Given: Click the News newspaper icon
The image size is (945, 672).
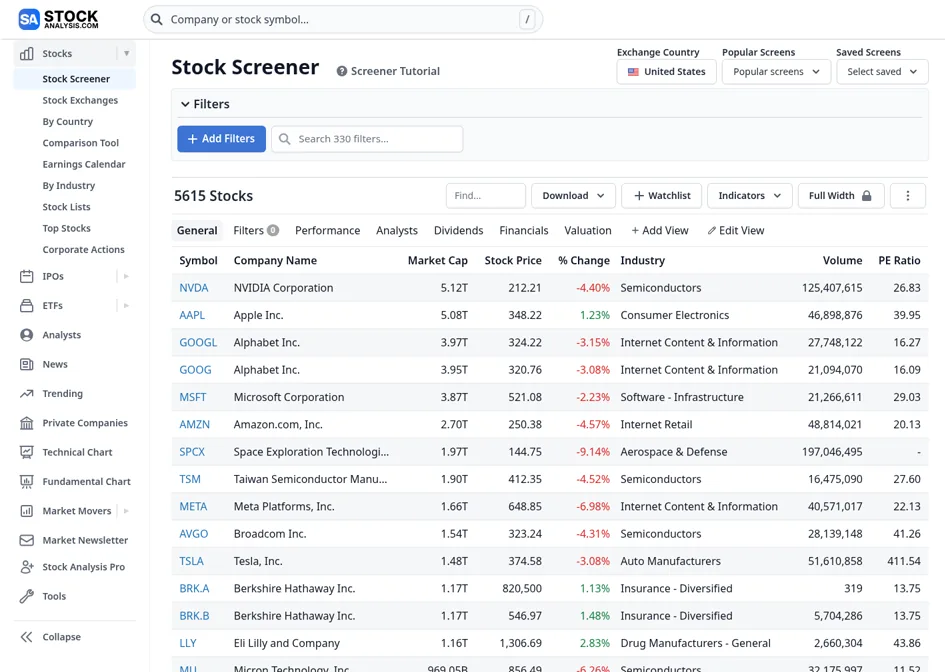Looking at the screenshot, I should [27, 364].
